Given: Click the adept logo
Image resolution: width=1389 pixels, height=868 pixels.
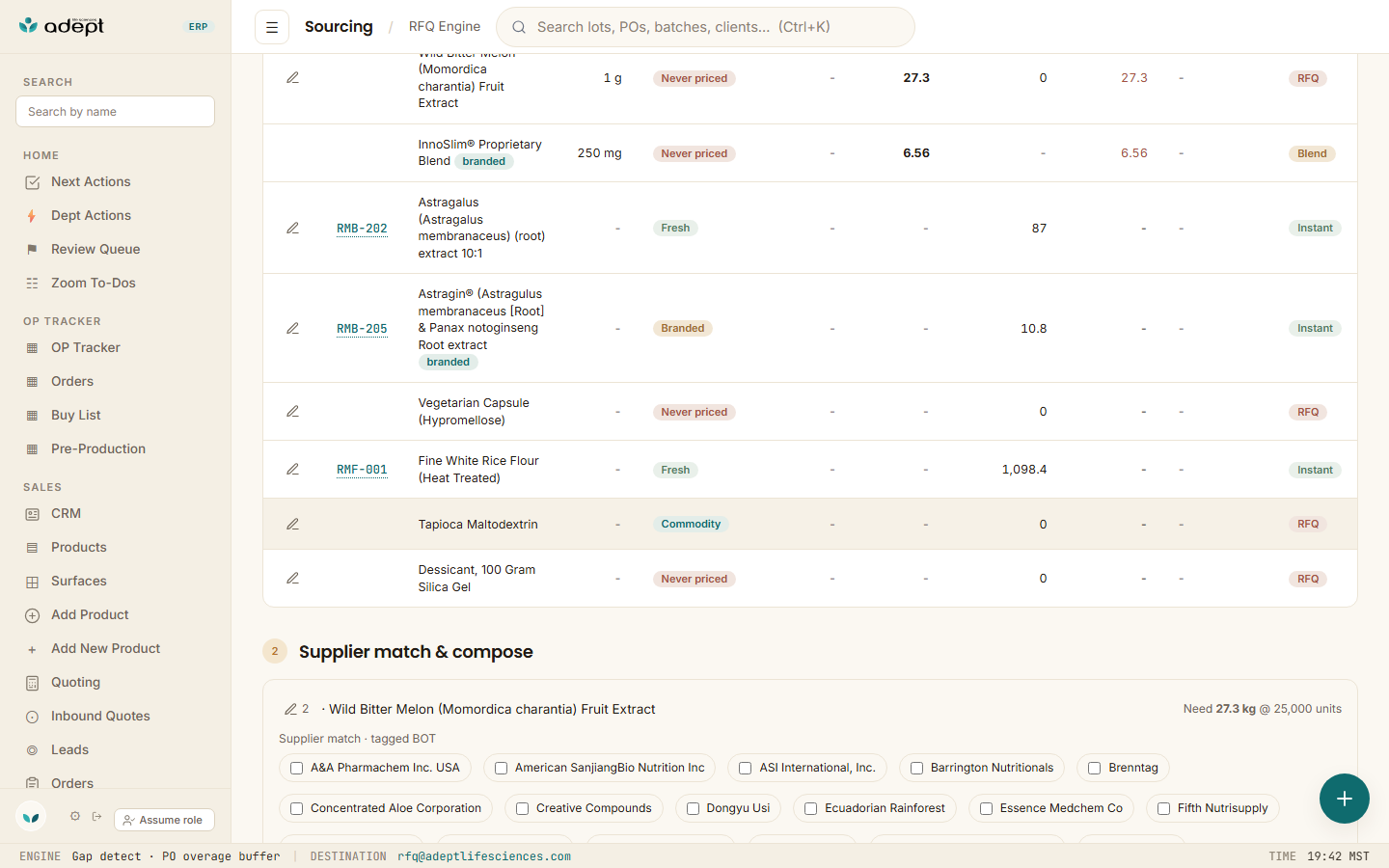Looking at the screenshot, I should (x=62, y=26).
